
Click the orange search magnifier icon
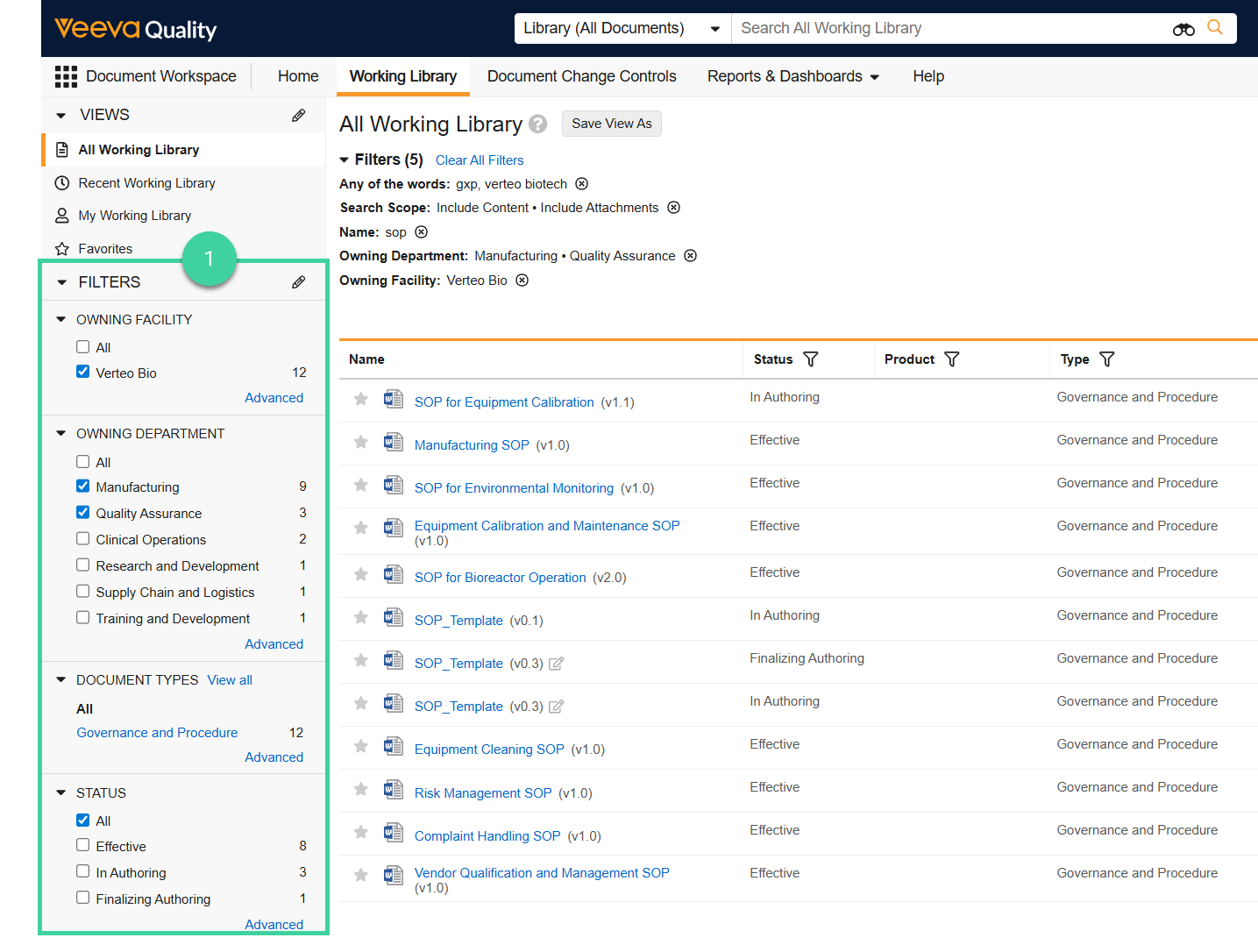point(1215,27)
